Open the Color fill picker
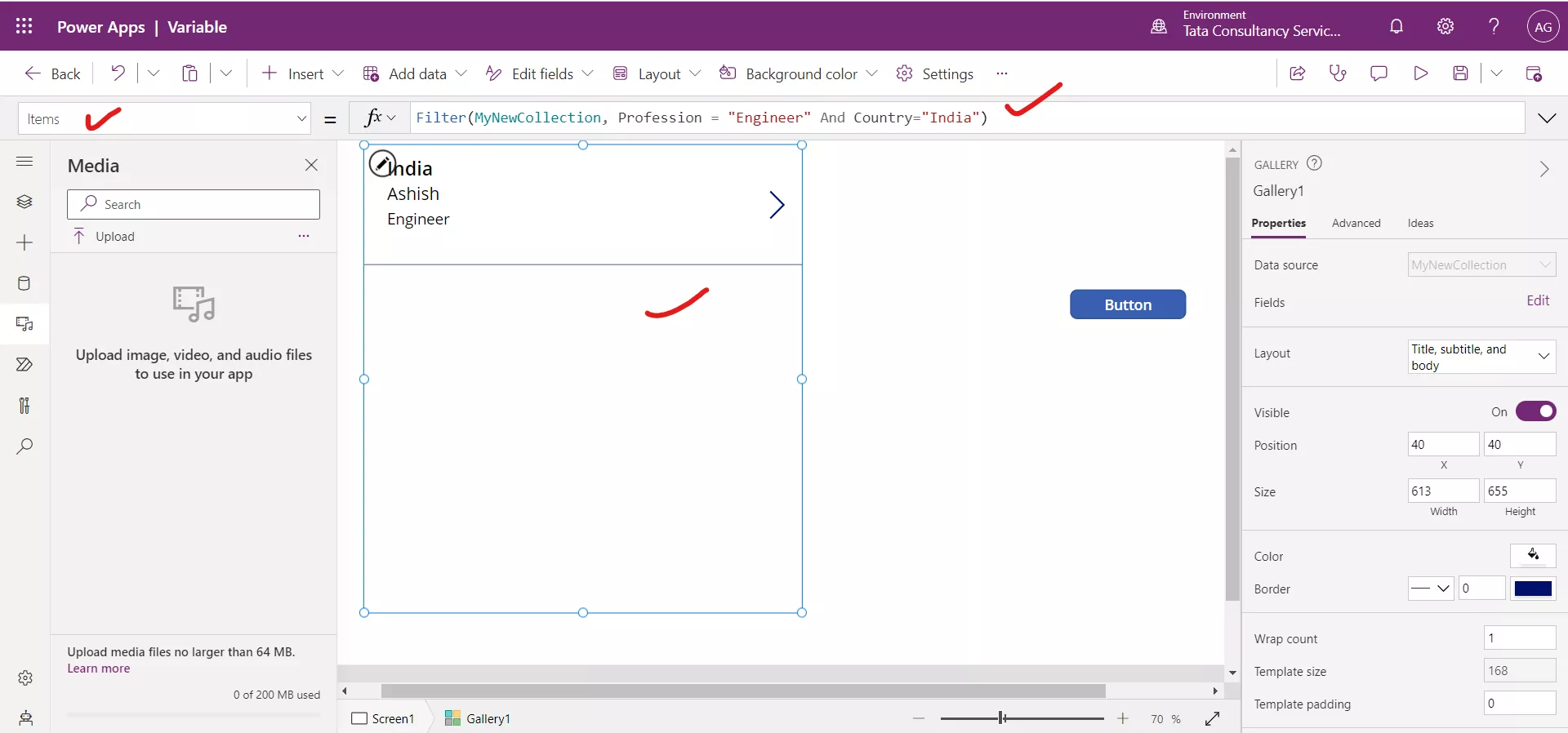The height and width of the screenshot is (733, 1568). [x=1533, y=555]
